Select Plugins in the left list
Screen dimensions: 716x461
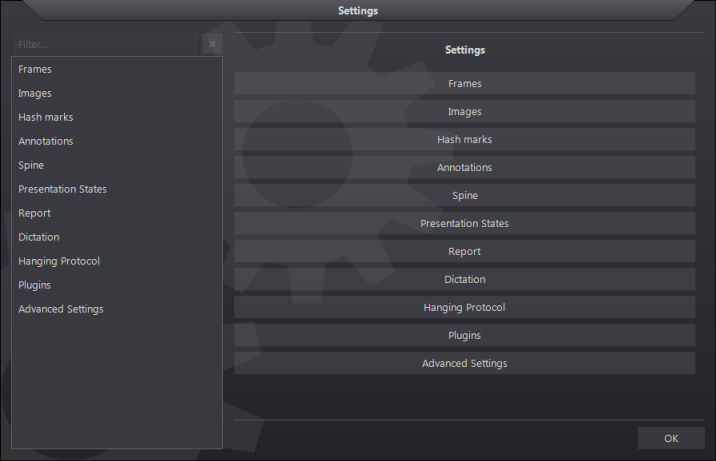click(34, 285)
